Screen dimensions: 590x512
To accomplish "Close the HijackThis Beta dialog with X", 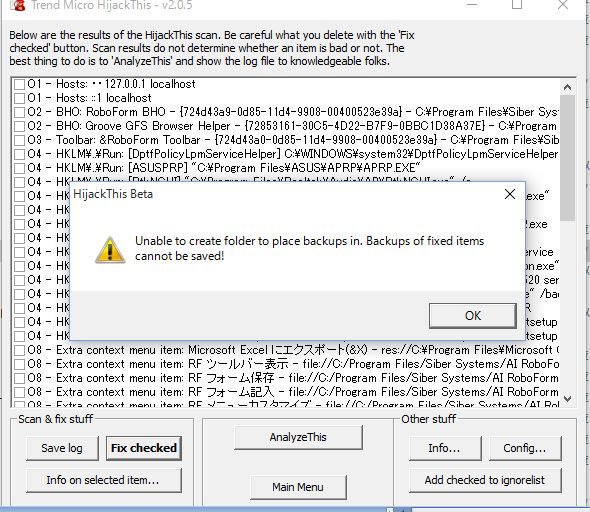I will [510, 194].
